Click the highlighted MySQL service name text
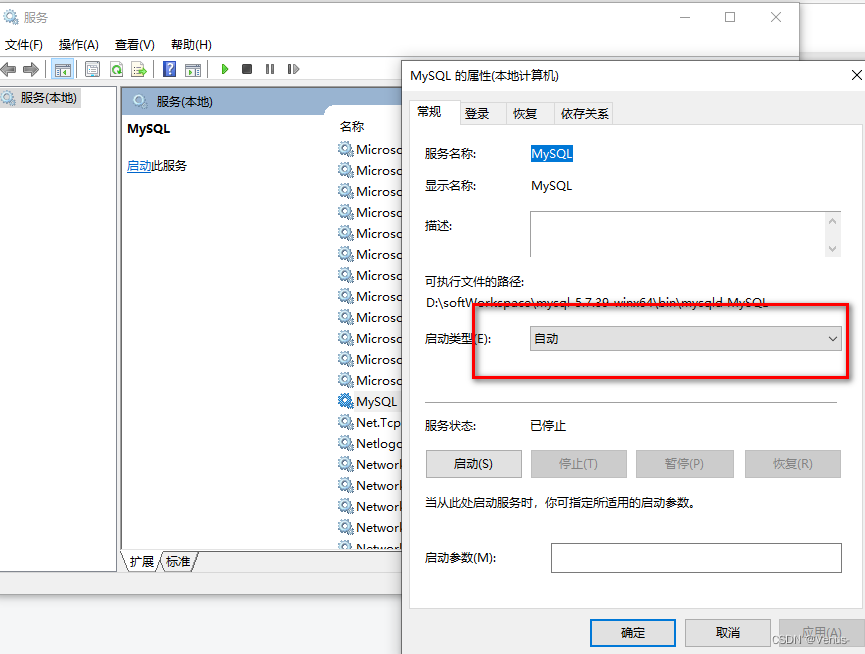Screen dimensions: 865x654 (x=552, y=154)
